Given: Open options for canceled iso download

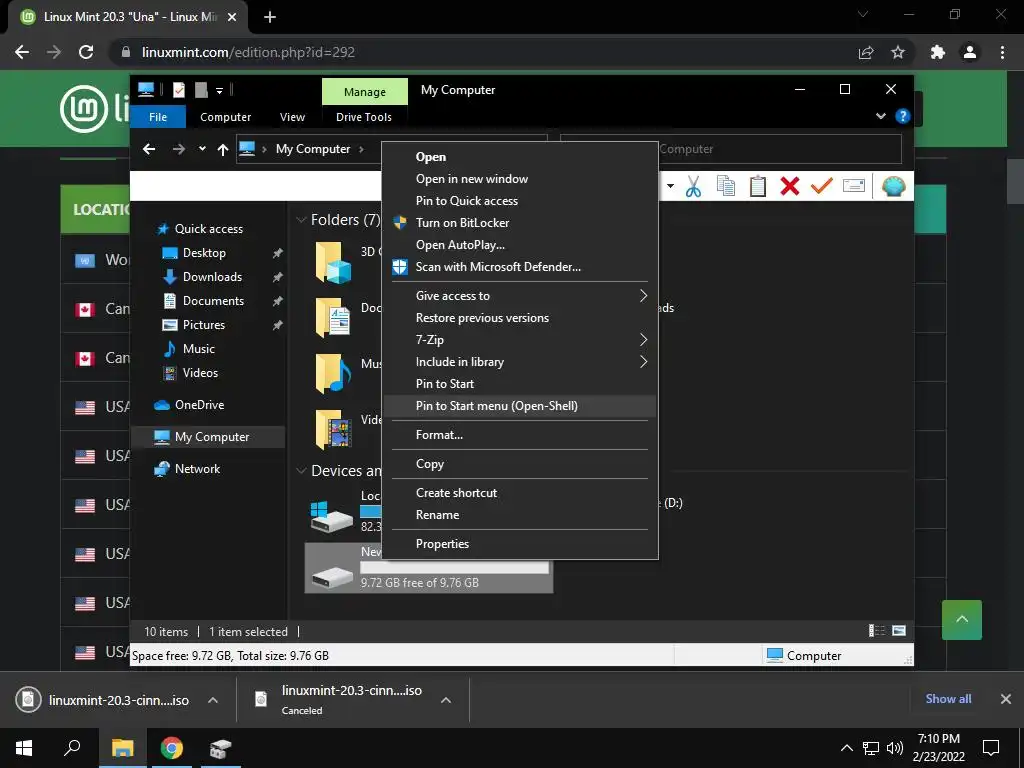Looking at the screenshot, I should [x=446, y=700].
